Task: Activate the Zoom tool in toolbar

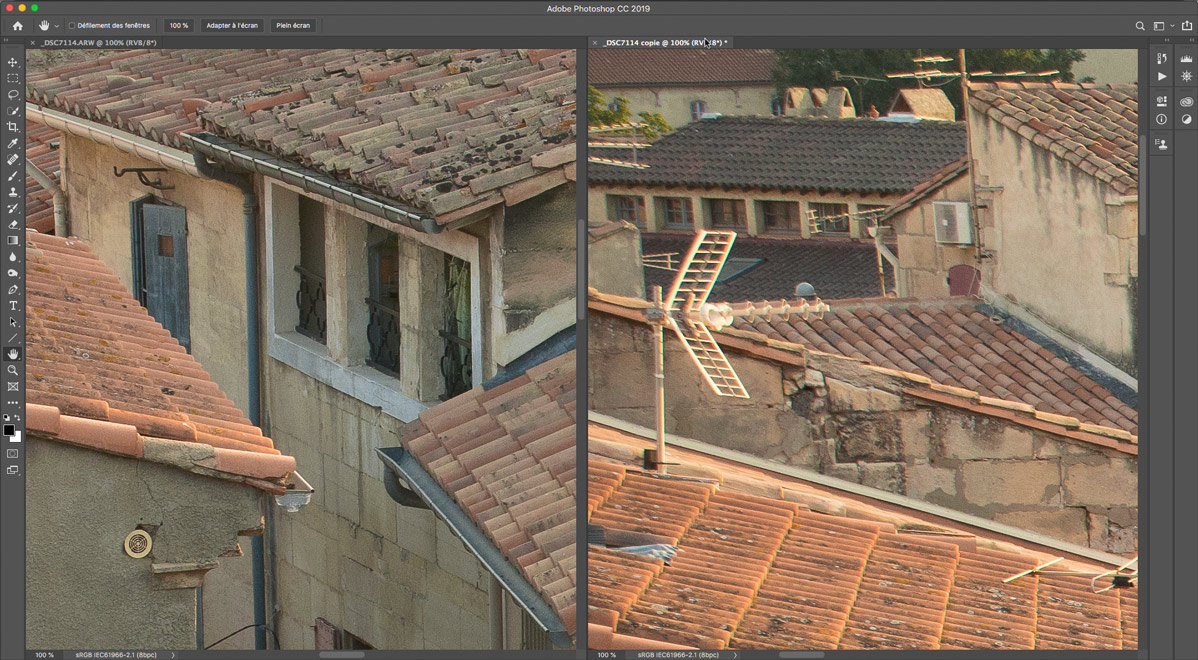Action: 13,370
